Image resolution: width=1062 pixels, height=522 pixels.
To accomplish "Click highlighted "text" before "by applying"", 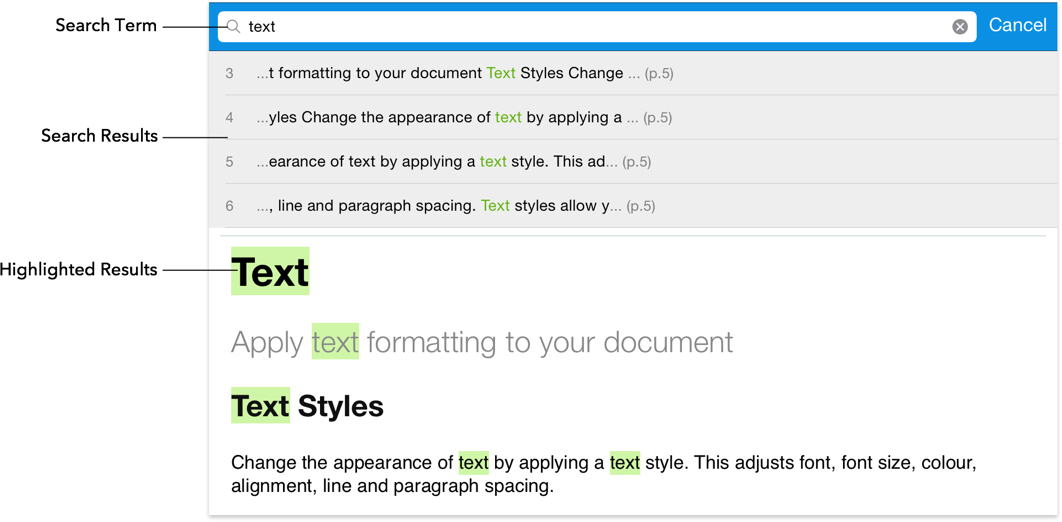I will coord(474,463).
